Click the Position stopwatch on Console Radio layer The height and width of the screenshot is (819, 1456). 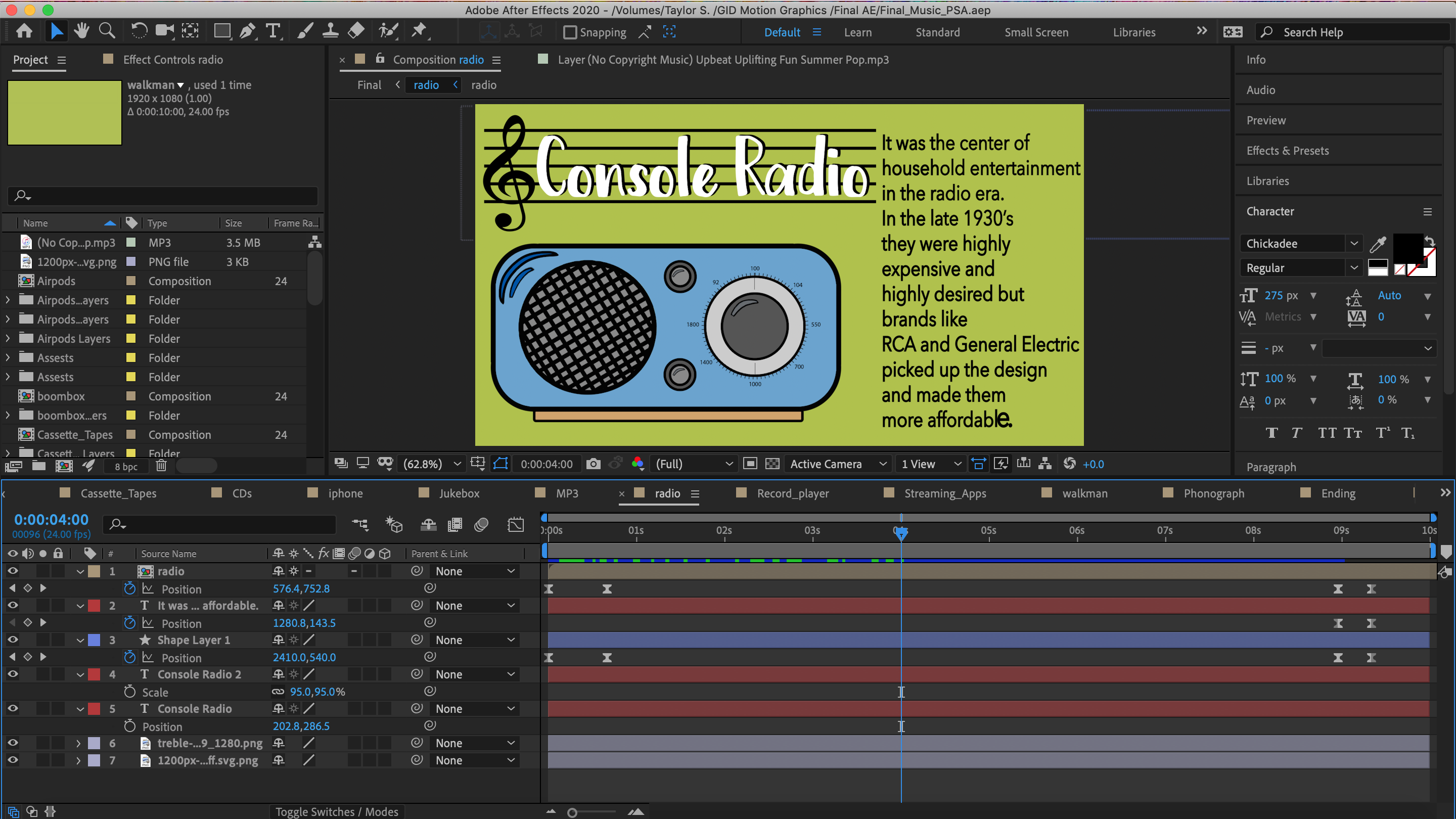pos(129,726)
